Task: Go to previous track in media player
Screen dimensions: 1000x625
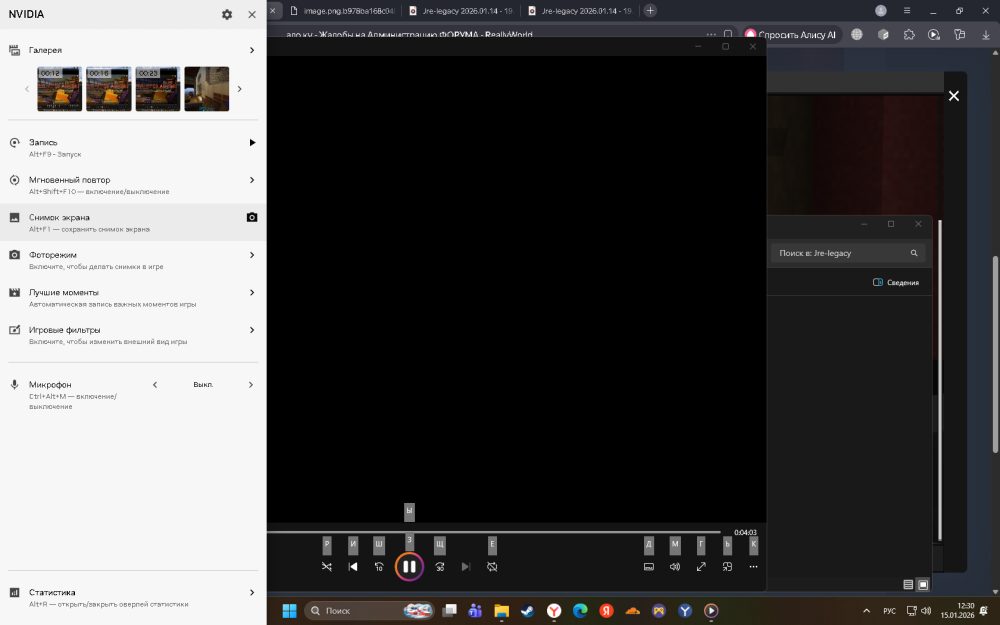Action: click(353, 566)
